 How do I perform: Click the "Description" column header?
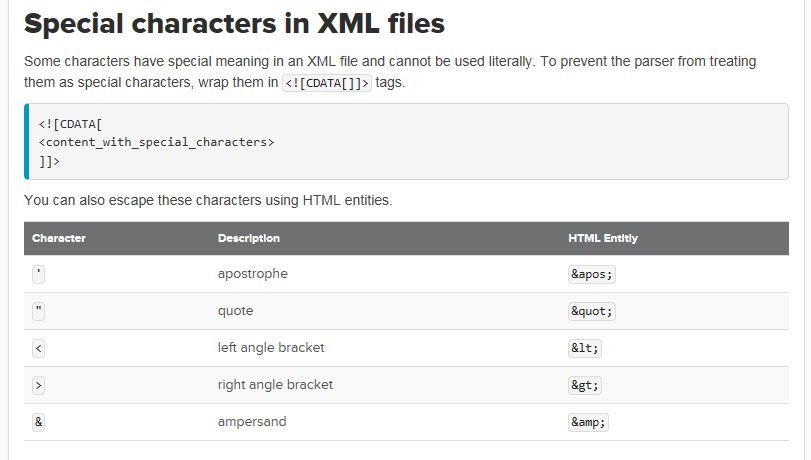(248, 238)
